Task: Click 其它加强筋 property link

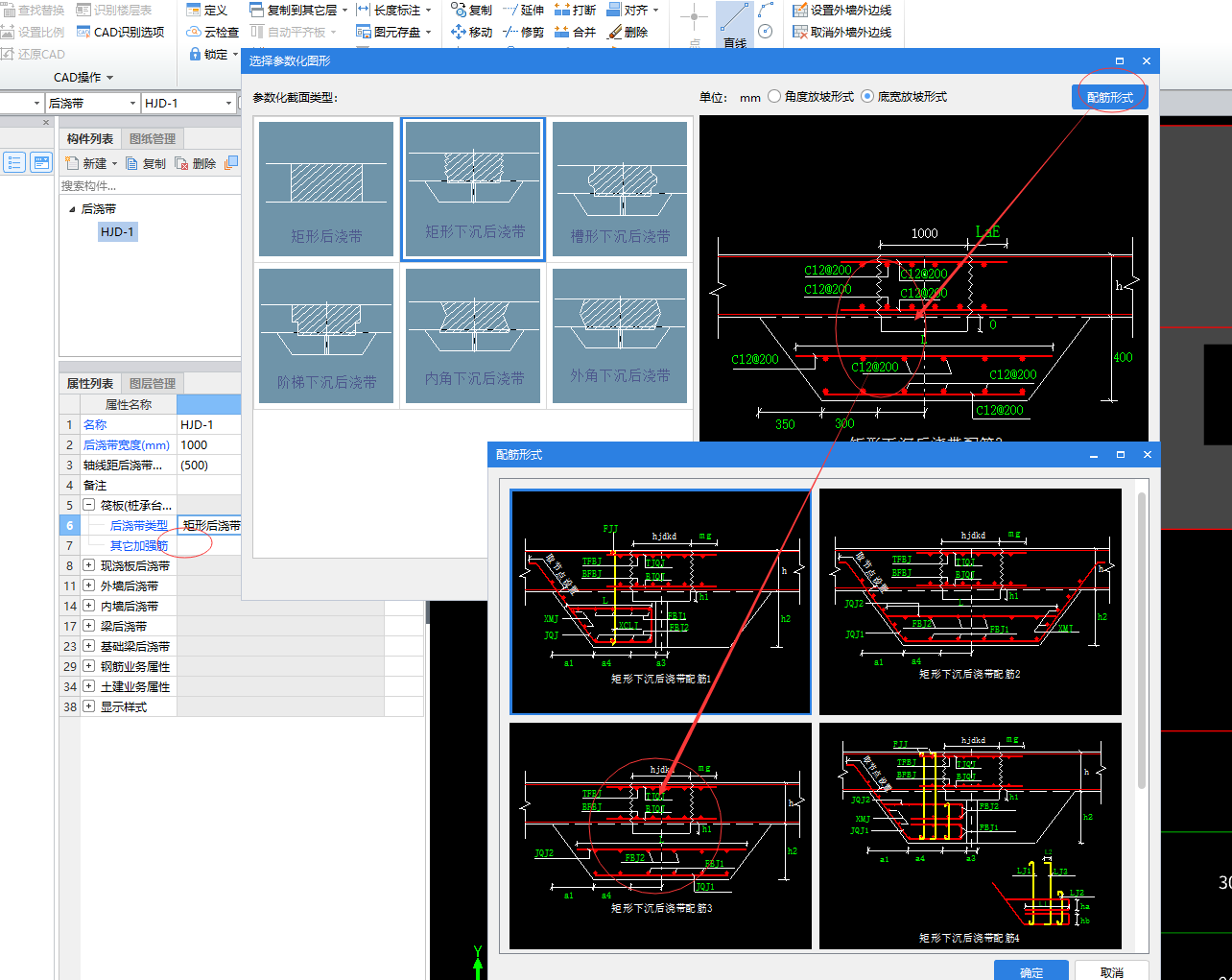Action: [139, 545]
